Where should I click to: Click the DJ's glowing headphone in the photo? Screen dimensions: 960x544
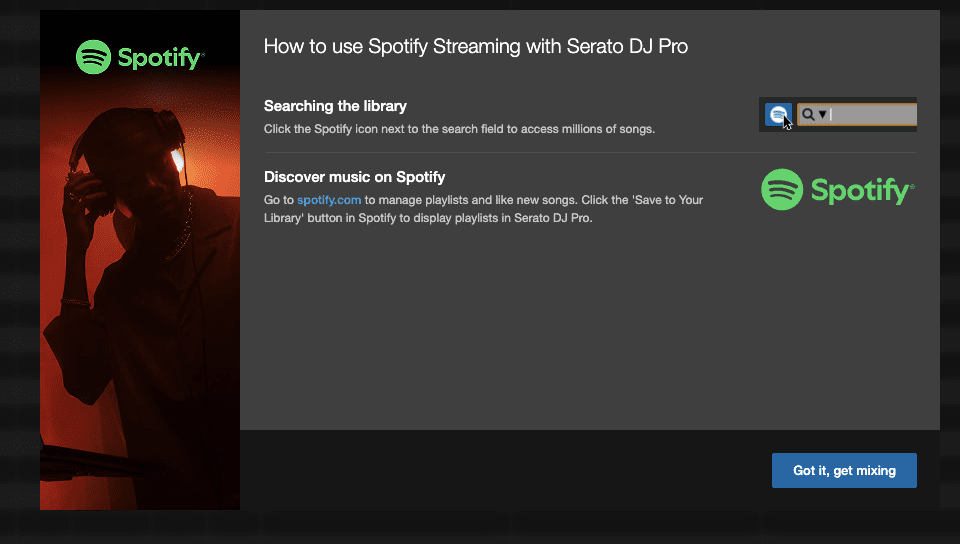[178, 160]
